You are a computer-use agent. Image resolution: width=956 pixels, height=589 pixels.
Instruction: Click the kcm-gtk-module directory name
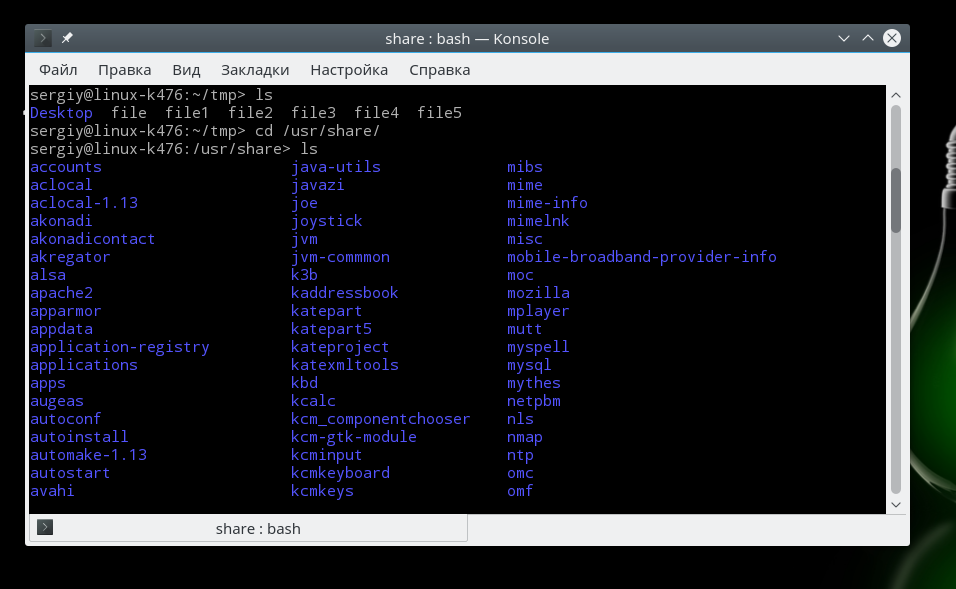pyautogui.click(x=354, y=437)
